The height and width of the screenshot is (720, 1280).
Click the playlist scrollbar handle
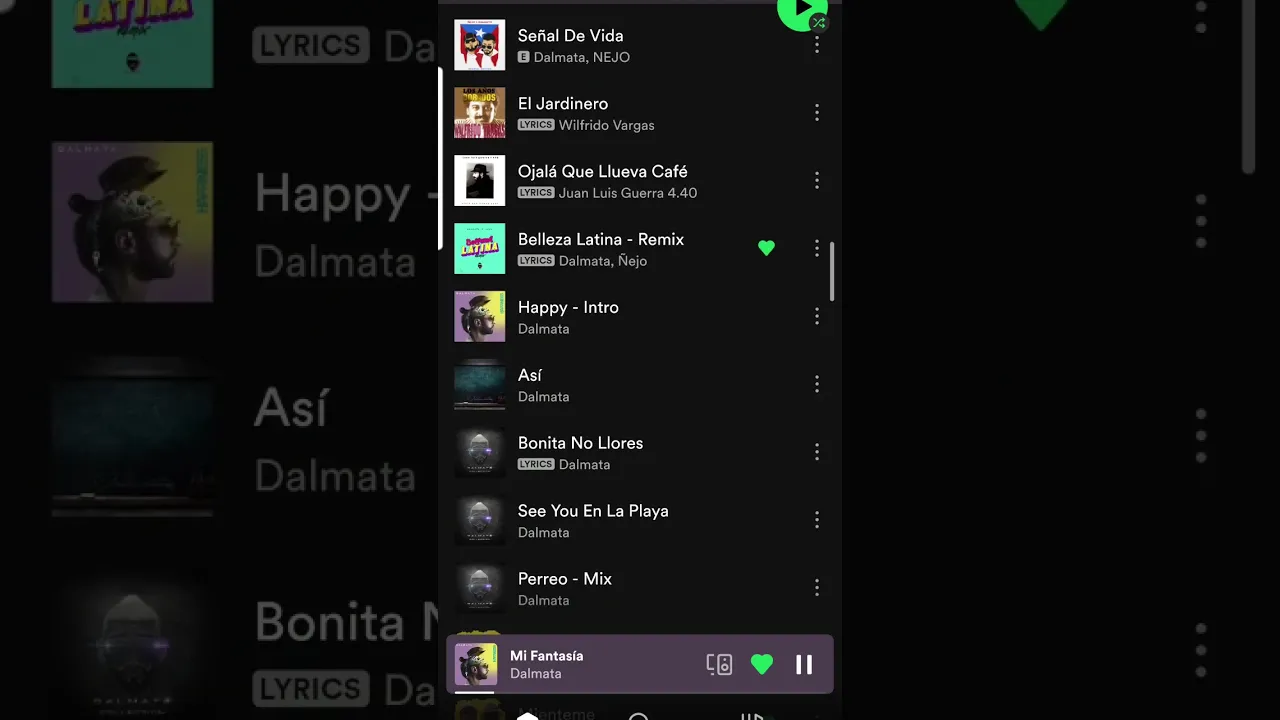tap(831, 271)
